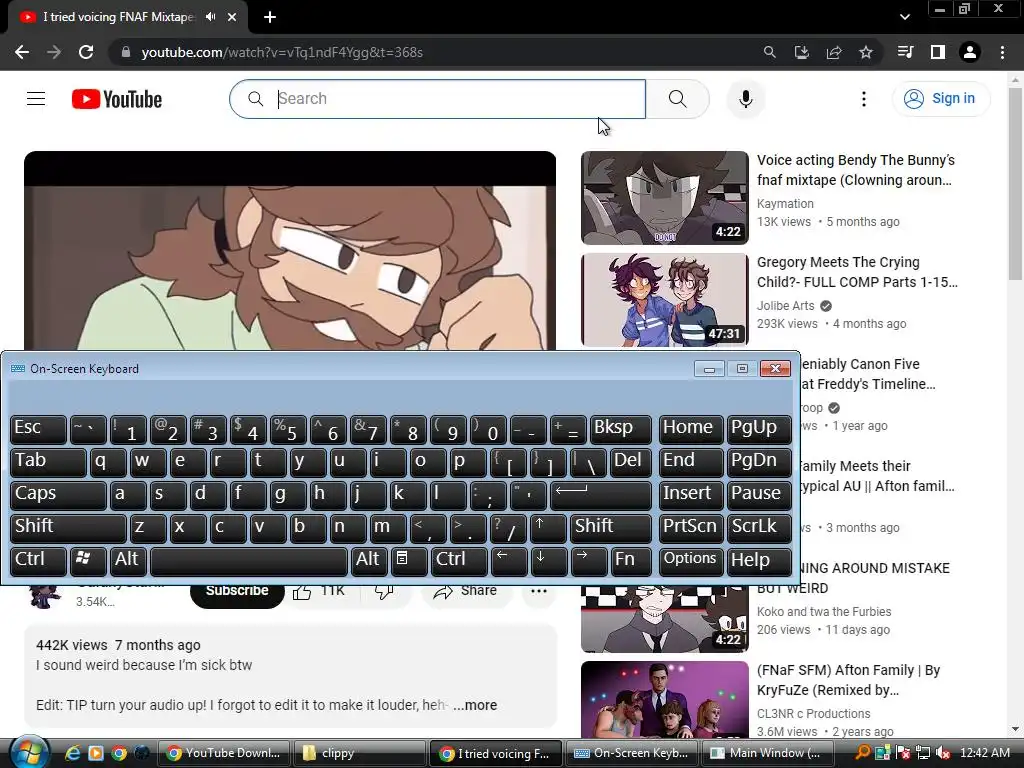
Task: Toggle left Ctrl key on On-Screen Keyboard
Action: tap(39, 562)
